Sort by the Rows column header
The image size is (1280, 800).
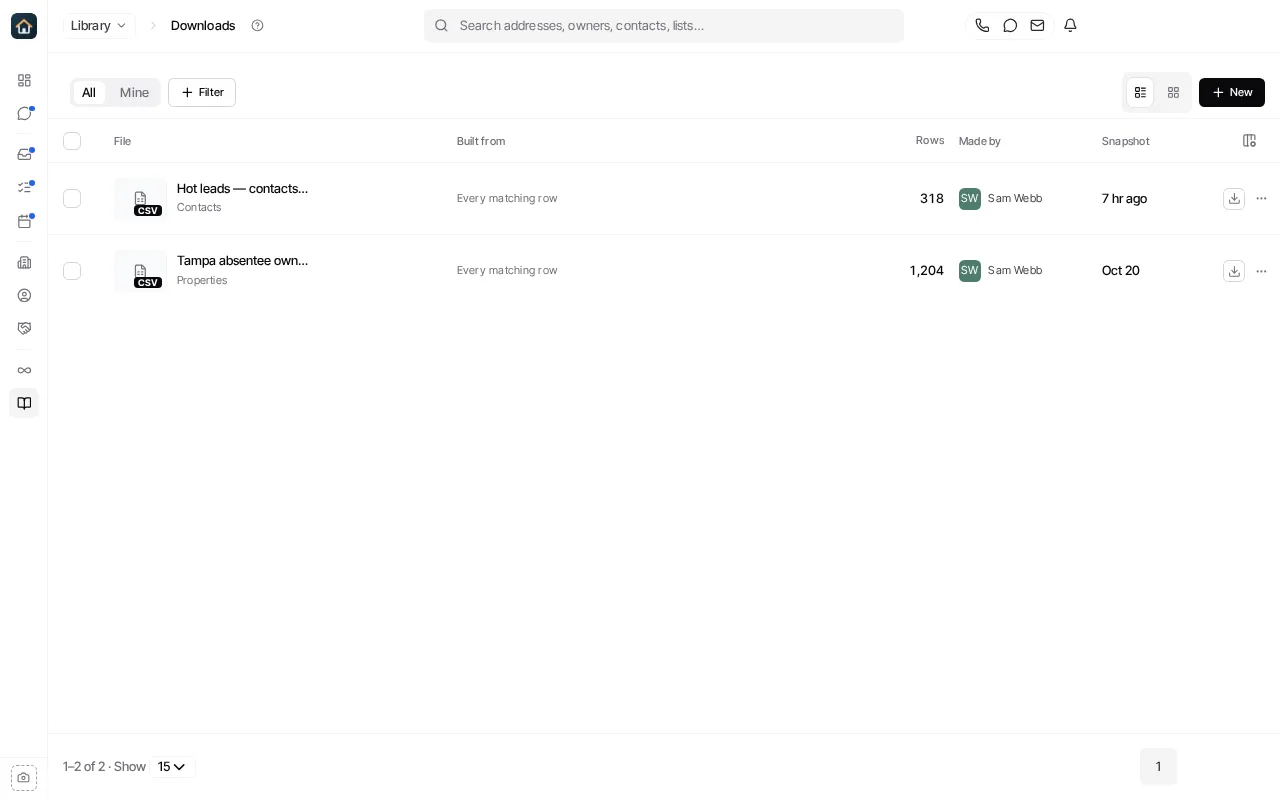coord(930,141)
